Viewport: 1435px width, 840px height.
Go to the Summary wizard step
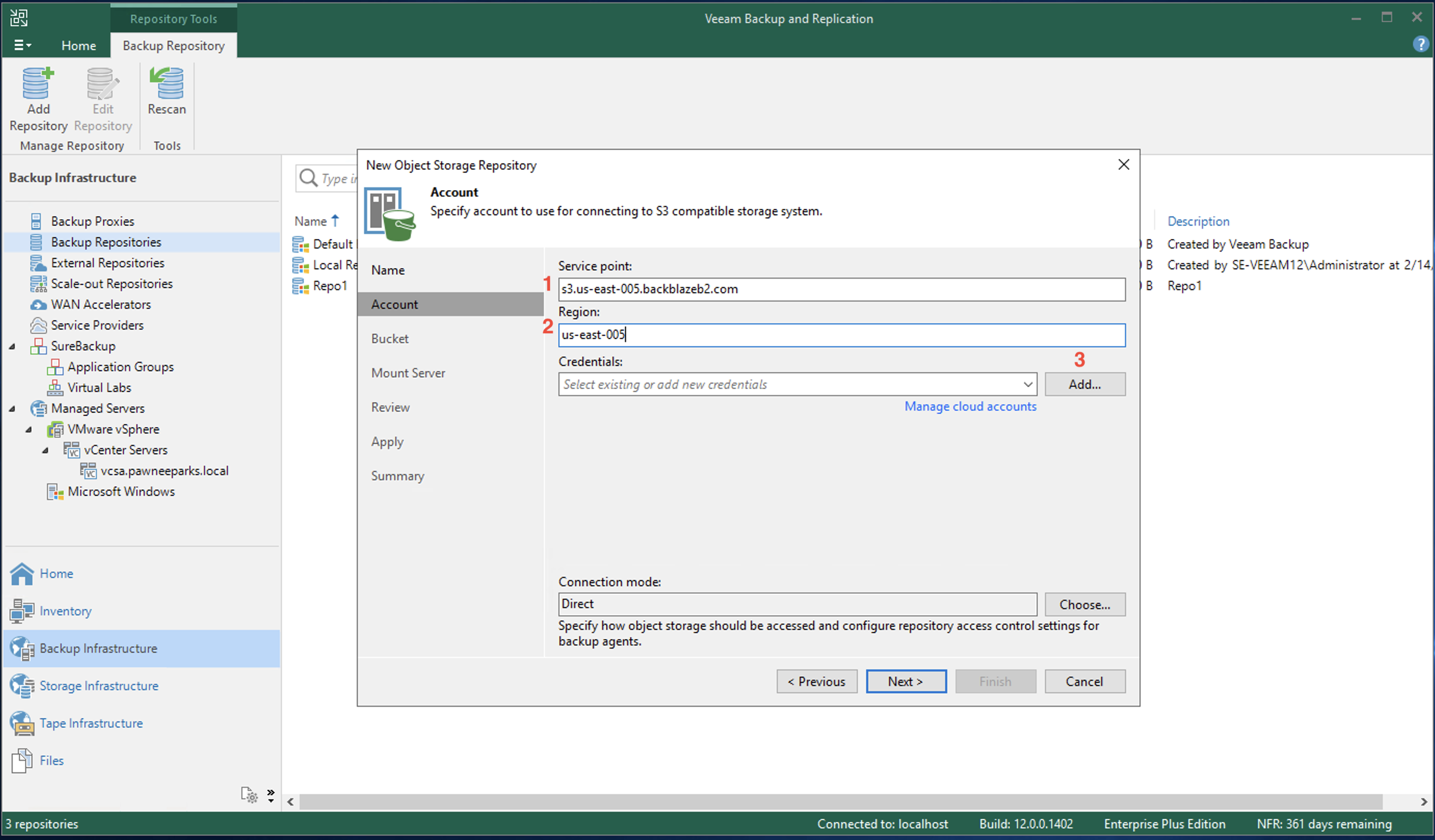coord(397,476)
